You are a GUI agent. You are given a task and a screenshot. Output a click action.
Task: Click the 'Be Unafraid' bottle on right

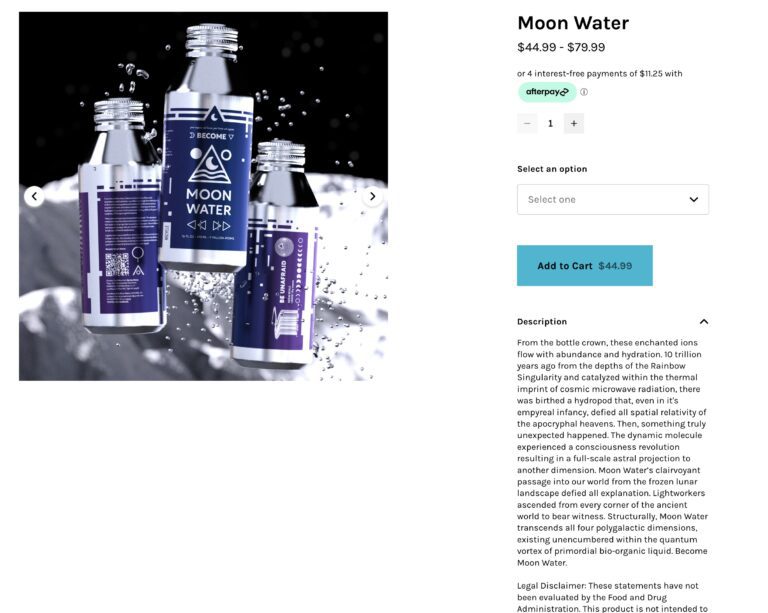click(276, 255)
